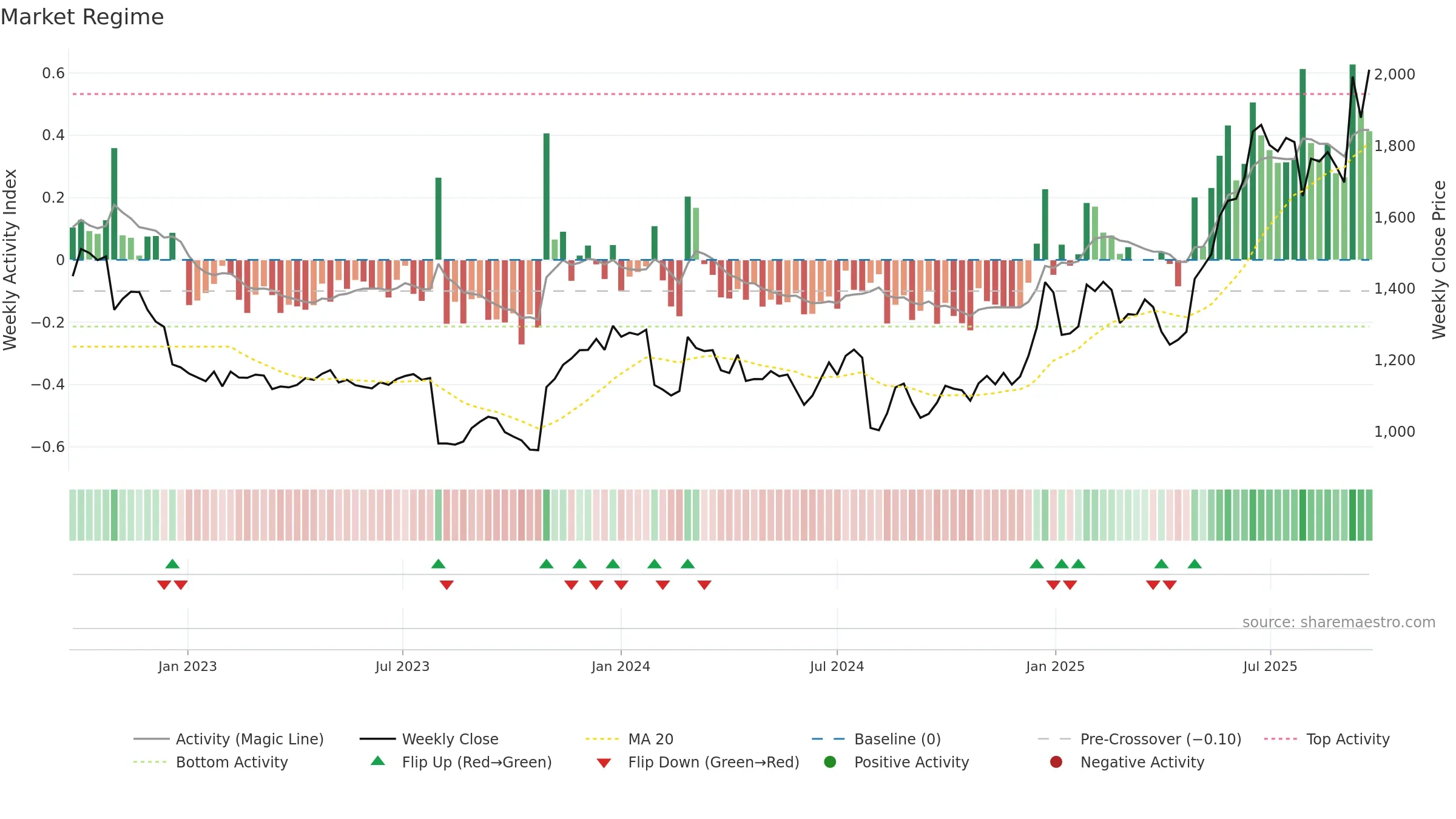1456x819 pixels.
Task: Click the 0.6 activity axis tick label
Action: pos(53,73)
